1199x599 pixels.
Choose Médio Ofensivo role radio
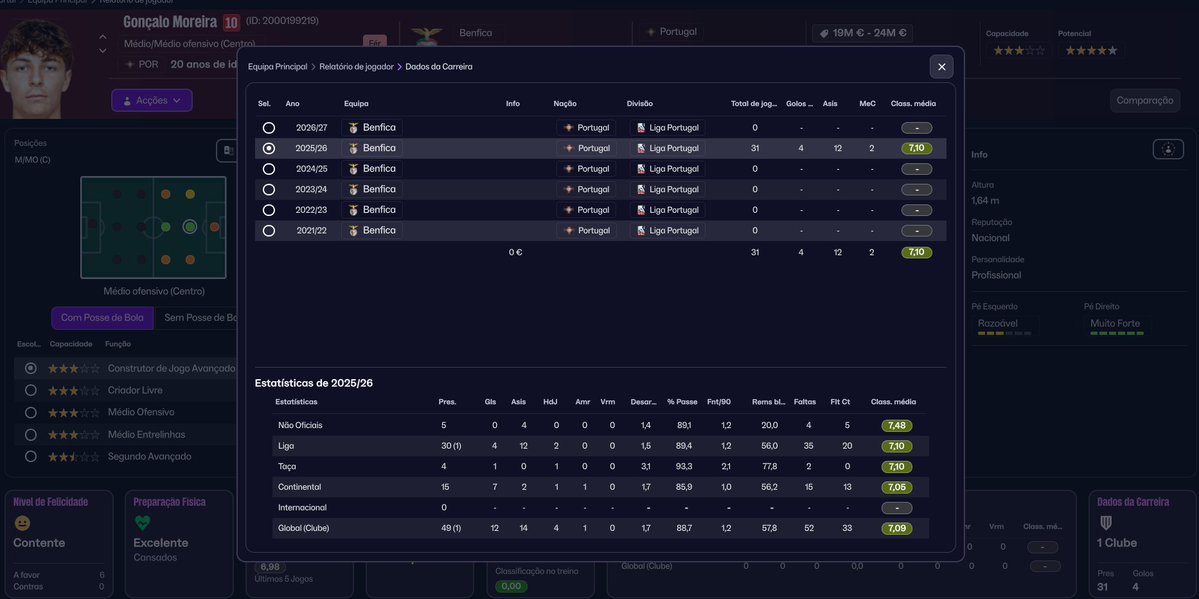pos(31,412)
